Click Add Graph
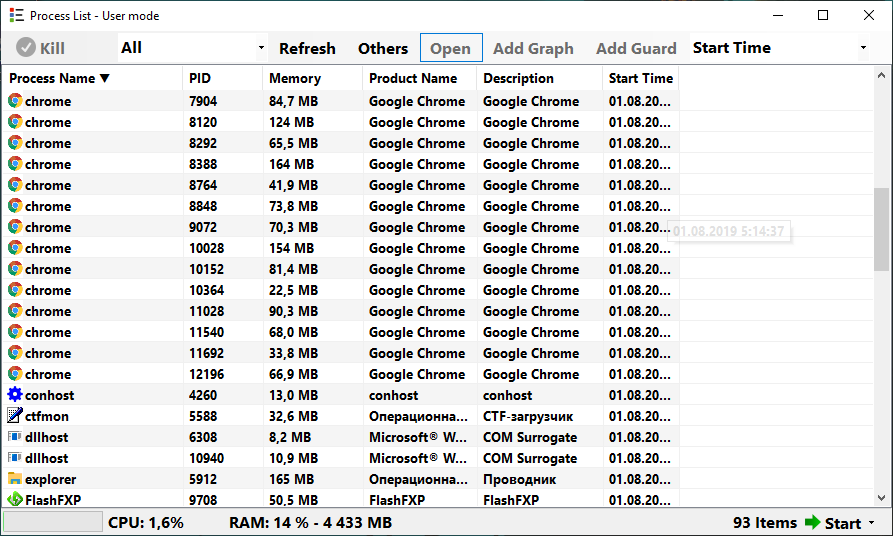Screen dimensions: 893x536 [x=533, y=48]
